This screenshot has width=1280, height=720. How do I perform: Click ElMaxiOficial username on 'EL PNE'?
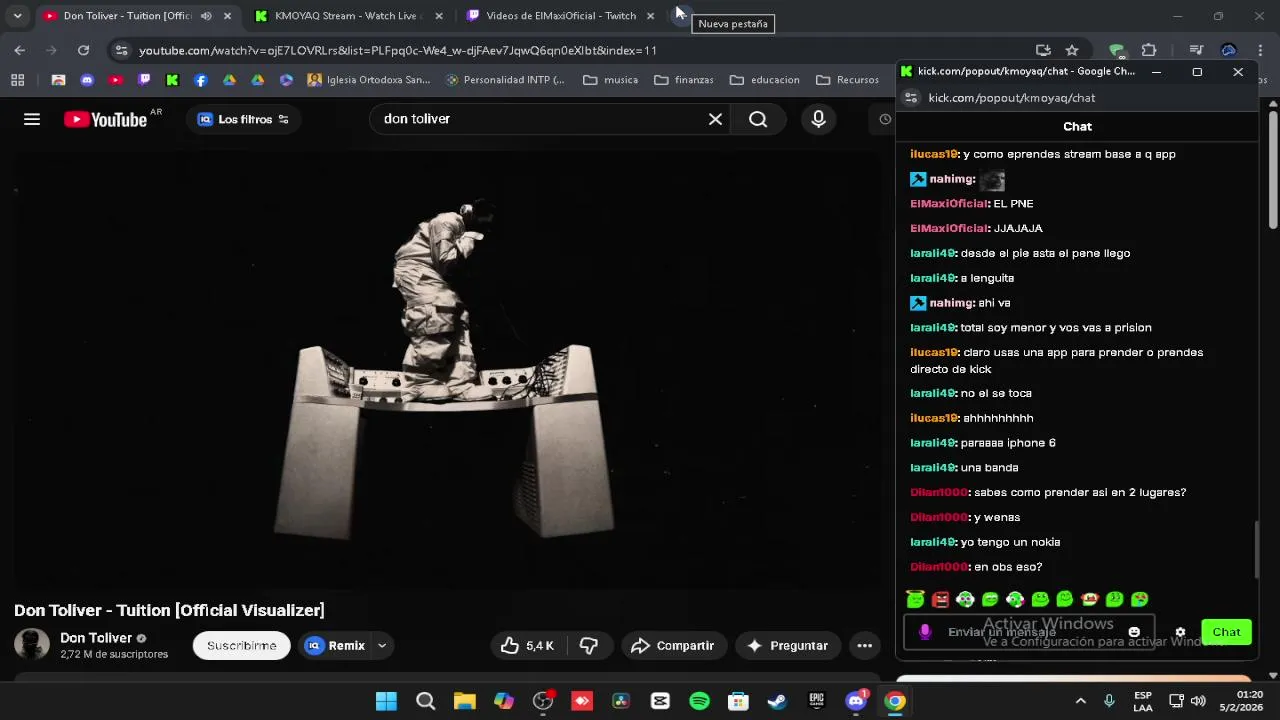tap(949, 204)
